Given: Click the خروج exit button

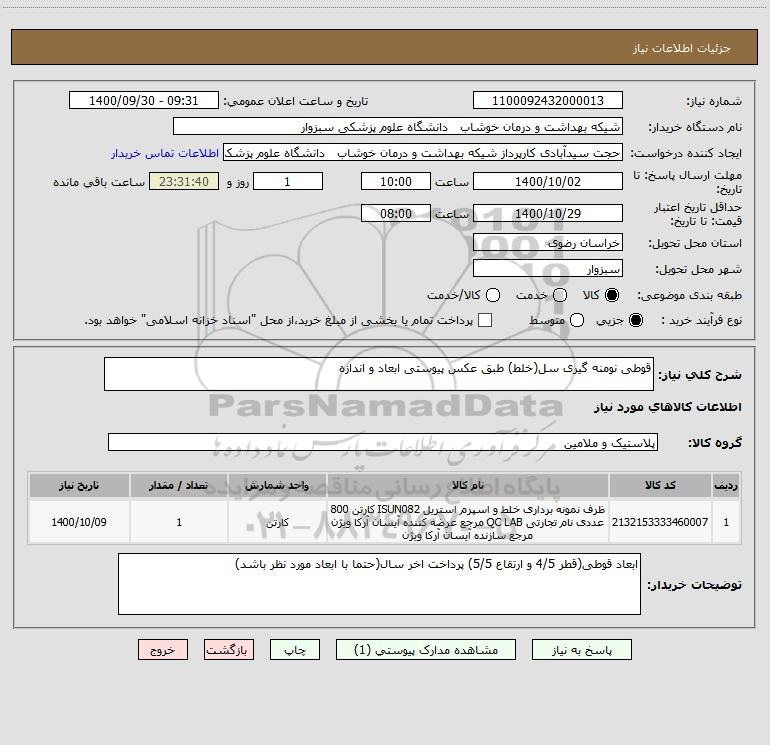Looking at the screenshot, I should [x=163, y=650].
